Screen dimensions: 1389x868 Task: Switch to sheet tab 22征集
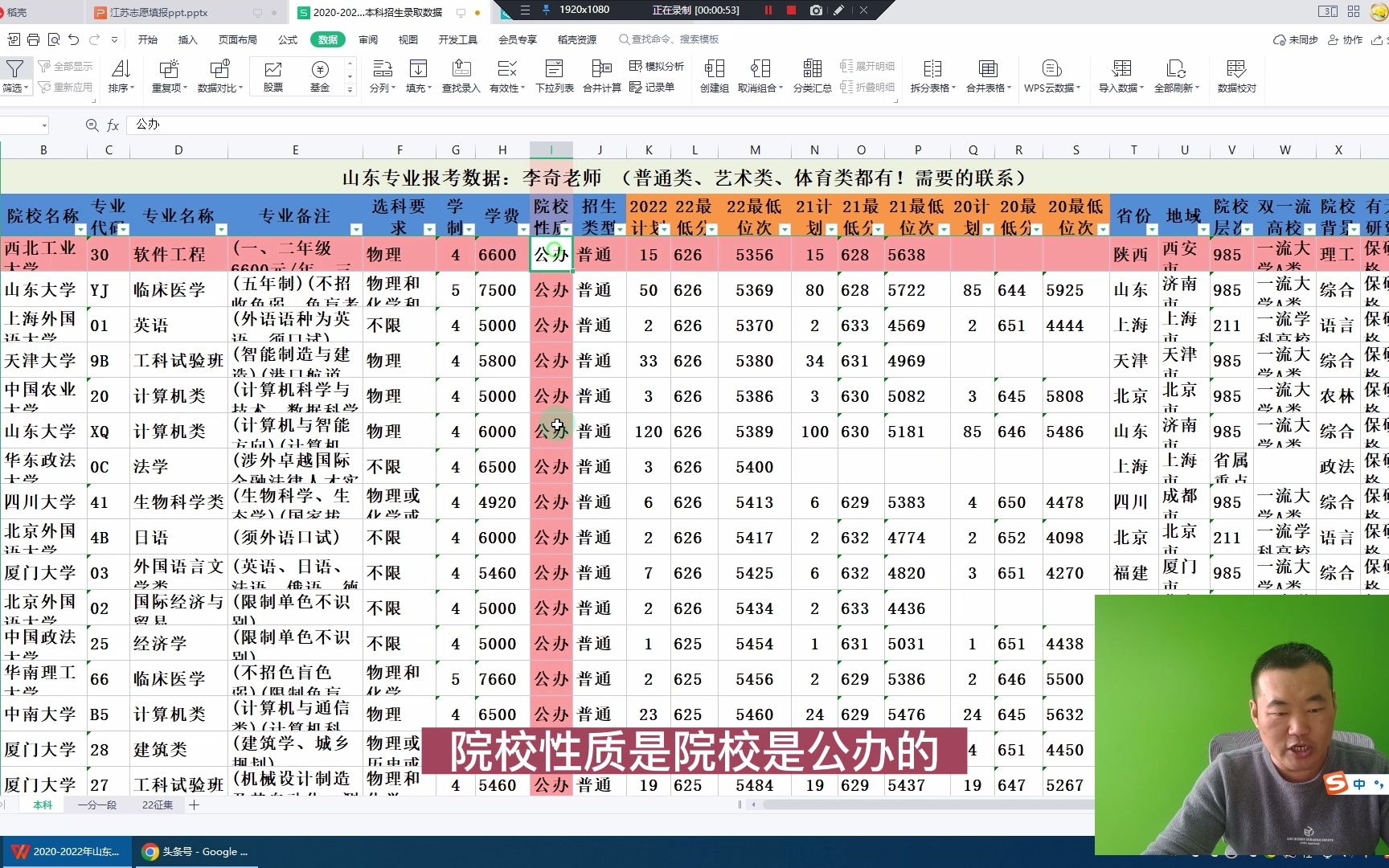pyautogui.click(x=158, y=805)
